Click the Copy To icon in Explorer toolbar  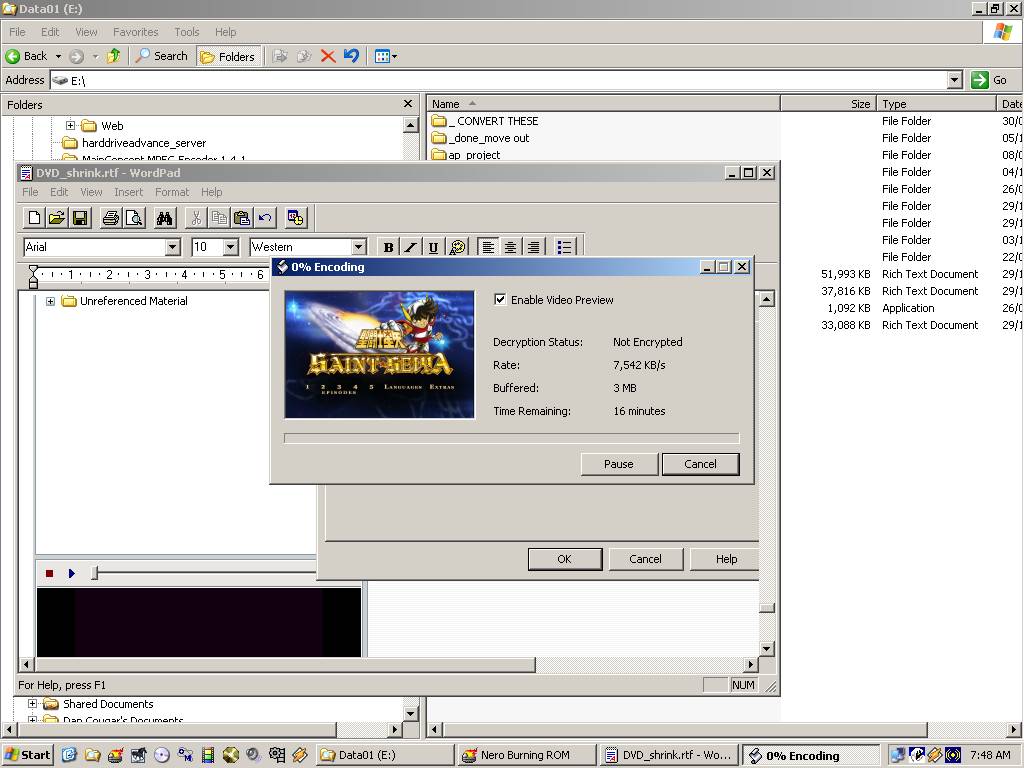pyautogui.click(x=304, y=56)
